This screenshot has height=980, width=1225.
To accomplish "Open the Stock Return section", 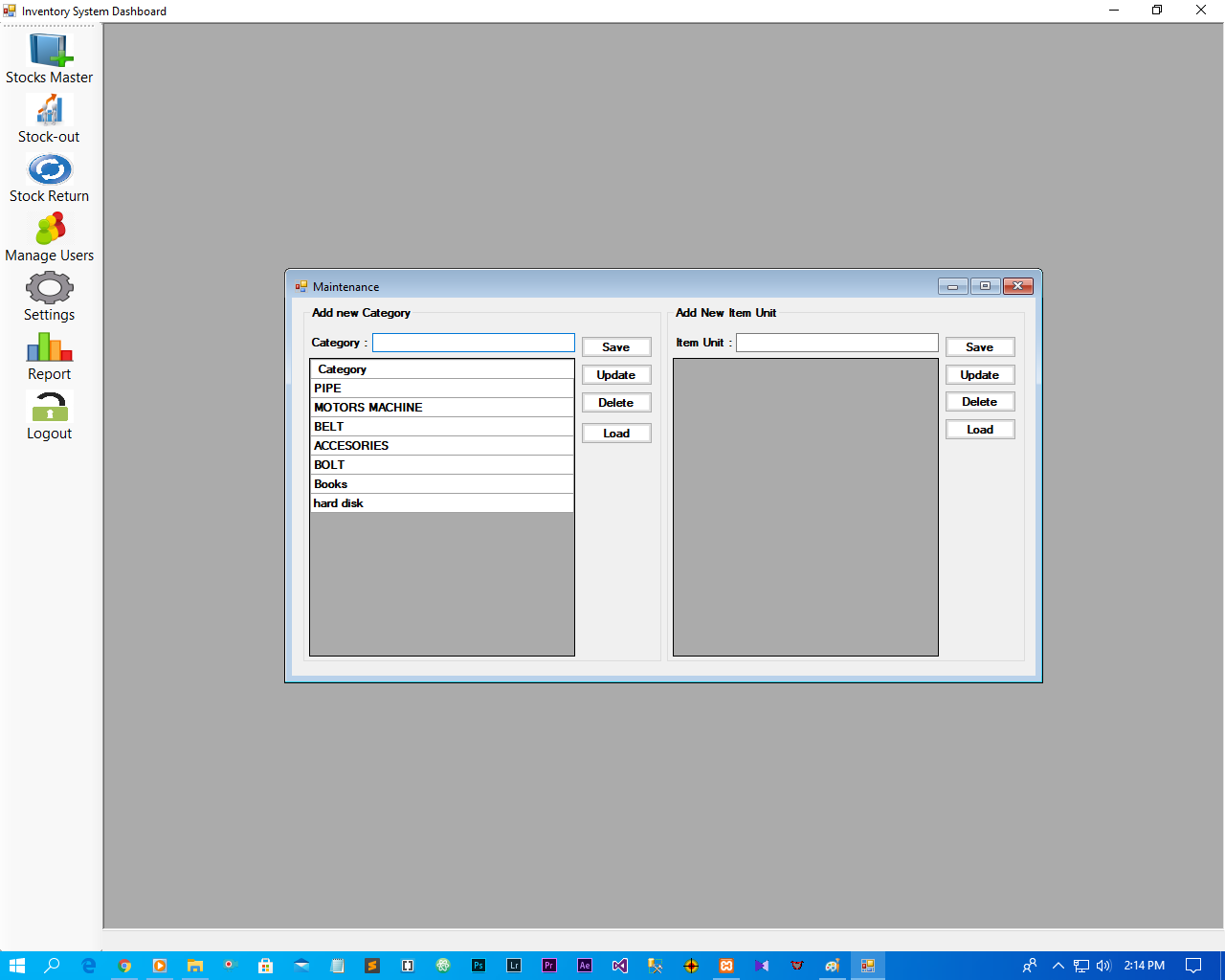I will [49, 172].
